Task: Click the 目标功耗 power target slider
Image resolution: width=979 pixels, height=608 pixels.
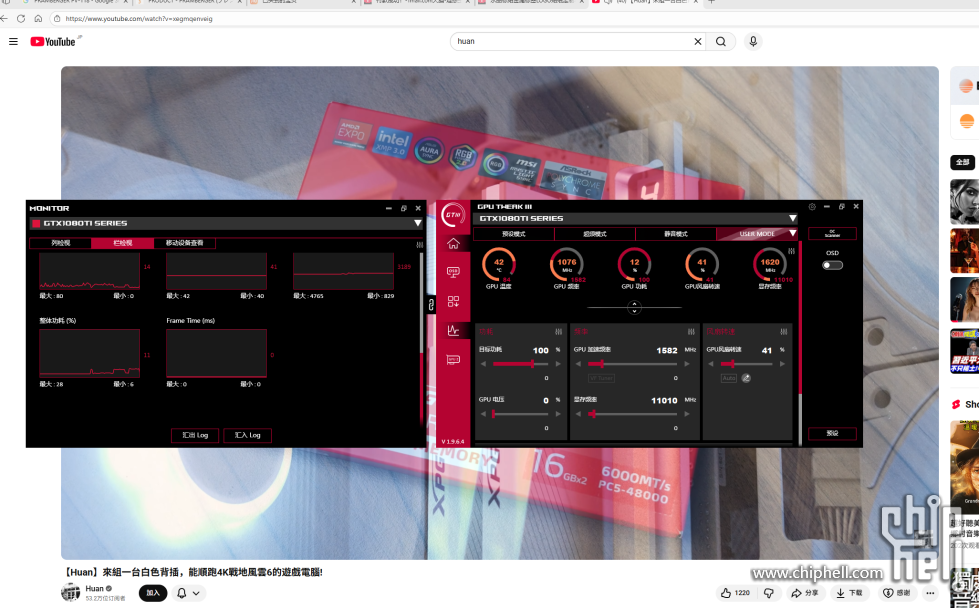Action: click(515, 364)
